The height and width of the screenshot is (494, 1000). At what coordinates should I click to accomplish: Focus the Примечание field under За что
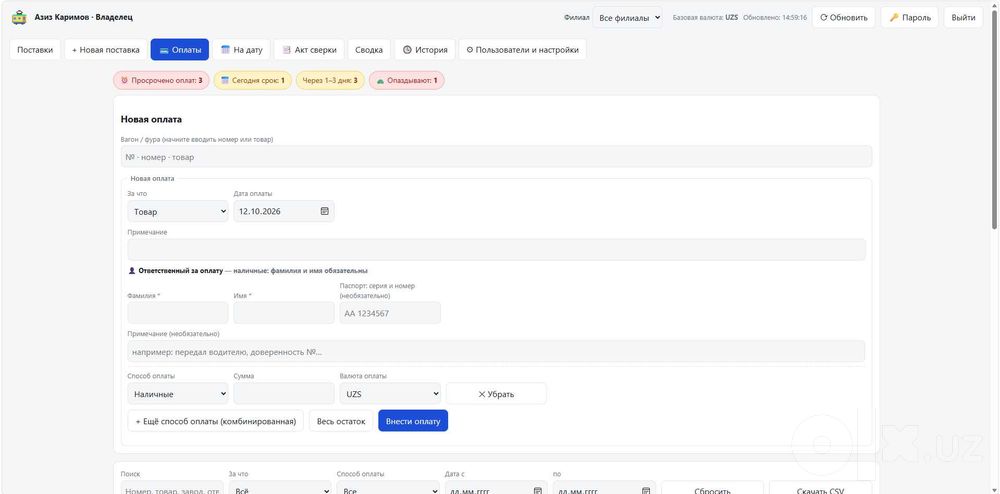496,249
